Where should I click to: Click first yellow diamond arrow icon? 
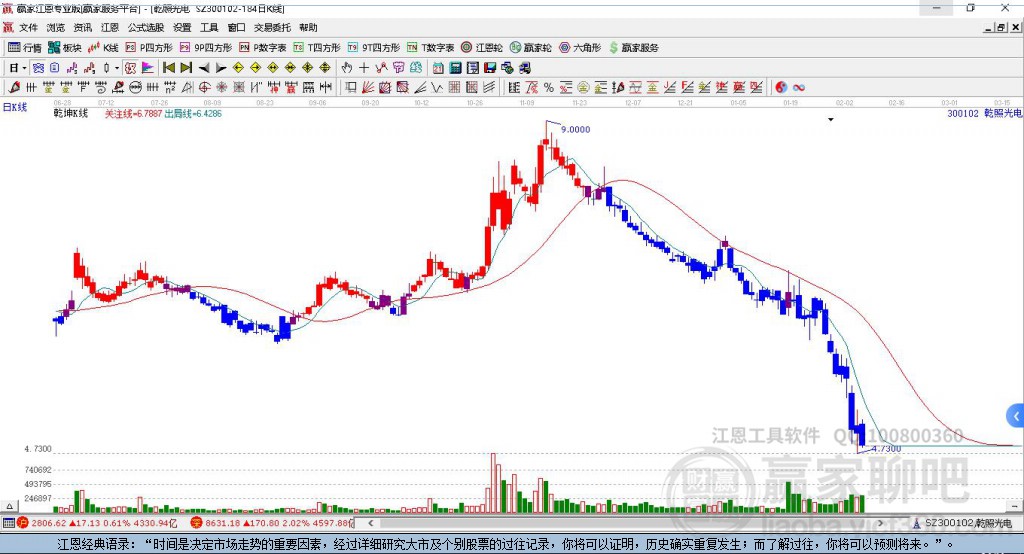click(x=238, y=68)
